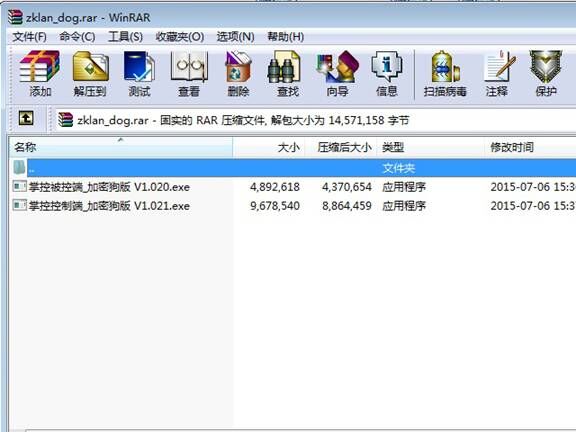This screenshot has height=432, width=576.
Task: Click the exe icon for V1.021 file
Action: point(19,205)
